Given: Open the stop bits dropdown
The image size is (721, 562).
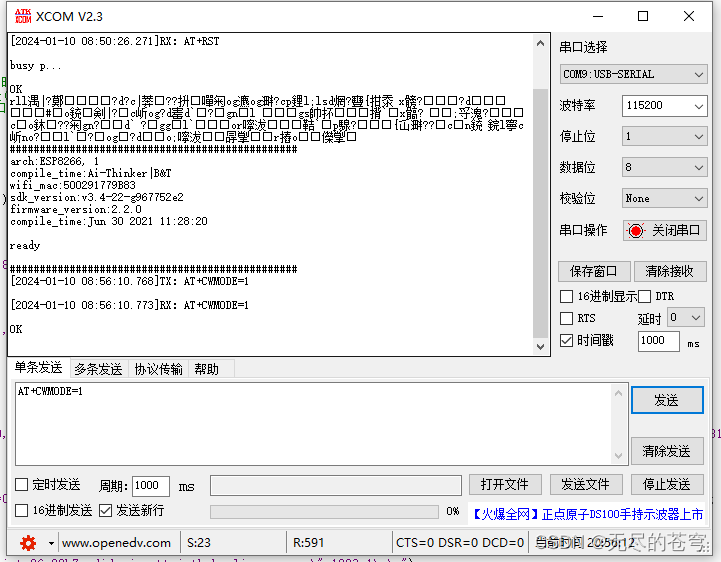Looking at the screenshot, I should [664, 137].
